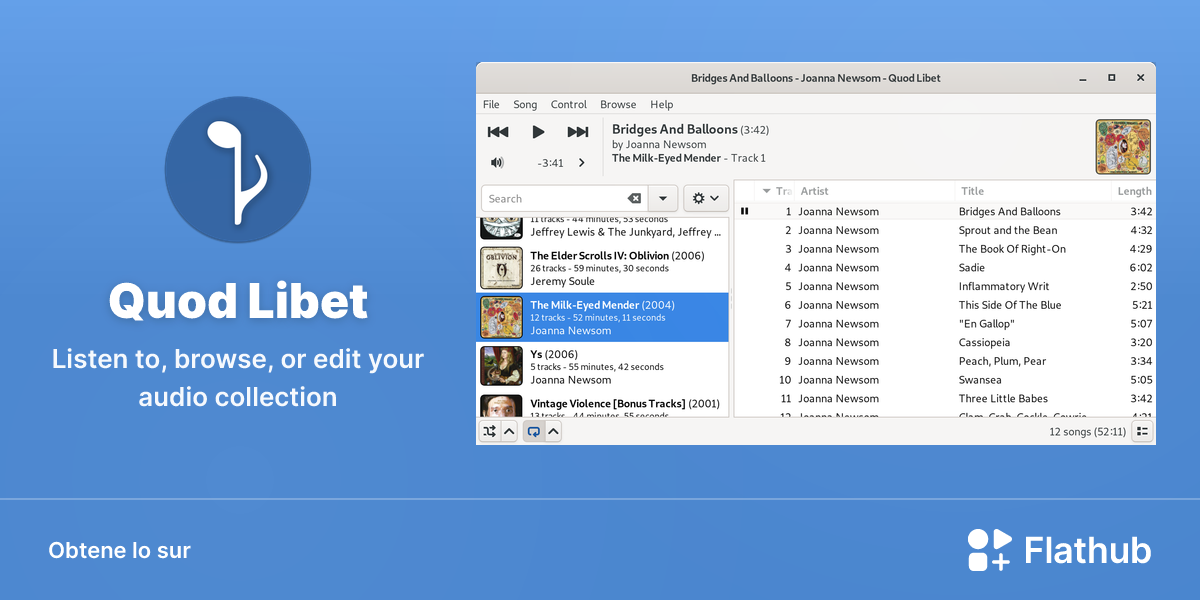Screen dimensions: 1200x600
Task: Open the search history dropdown arrow
Action: (x=663, y=199)
